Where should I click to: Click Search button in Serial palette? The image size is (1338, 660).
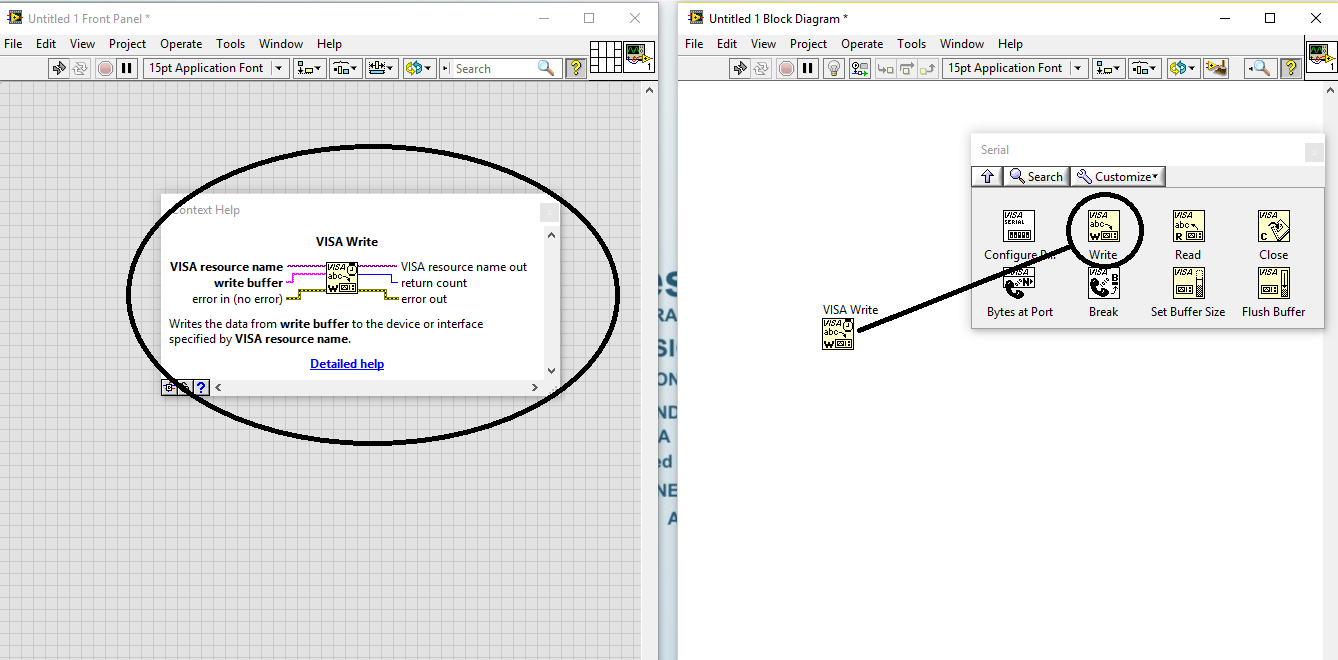(1036, 177)
